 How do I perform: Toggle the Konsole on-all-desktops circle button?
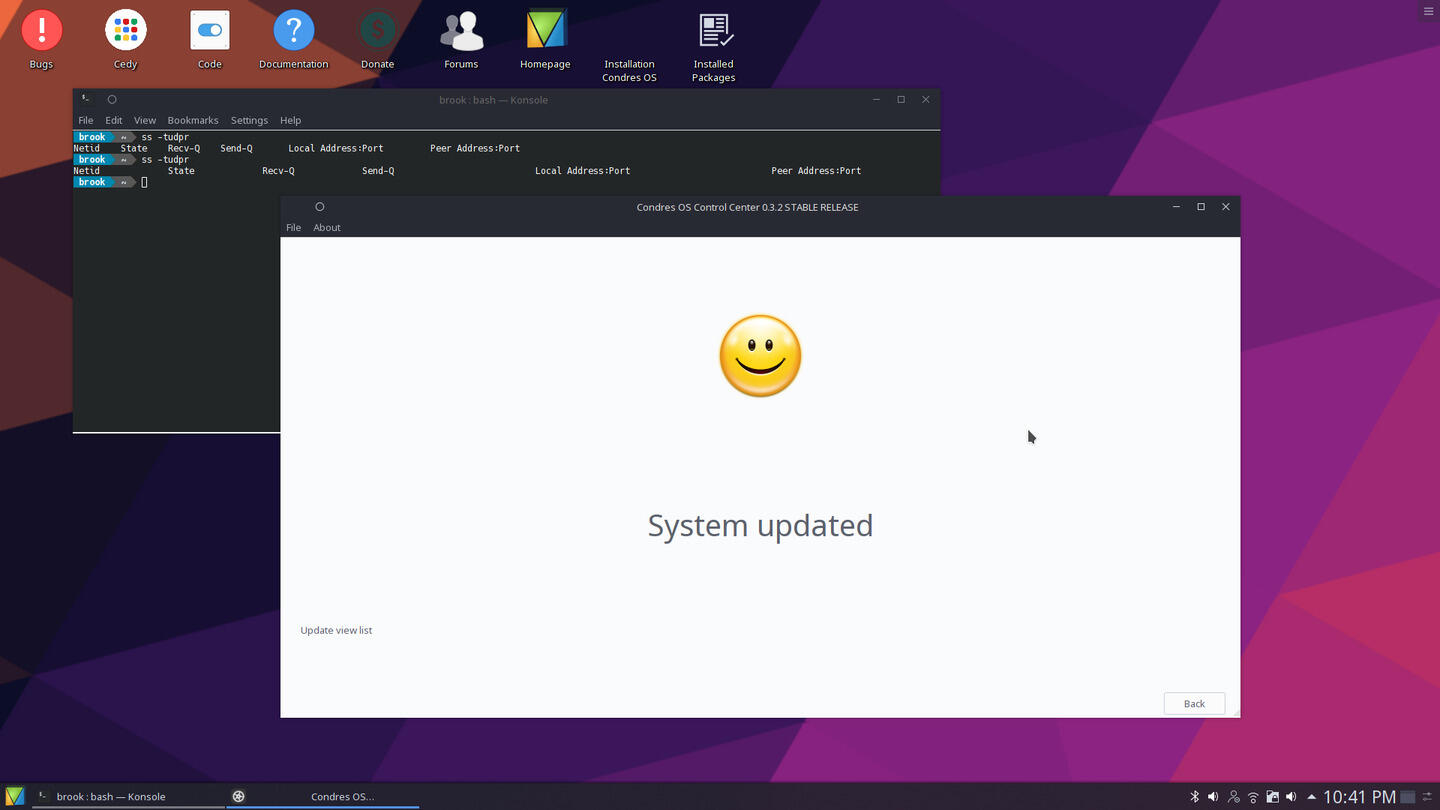point(112,99)
